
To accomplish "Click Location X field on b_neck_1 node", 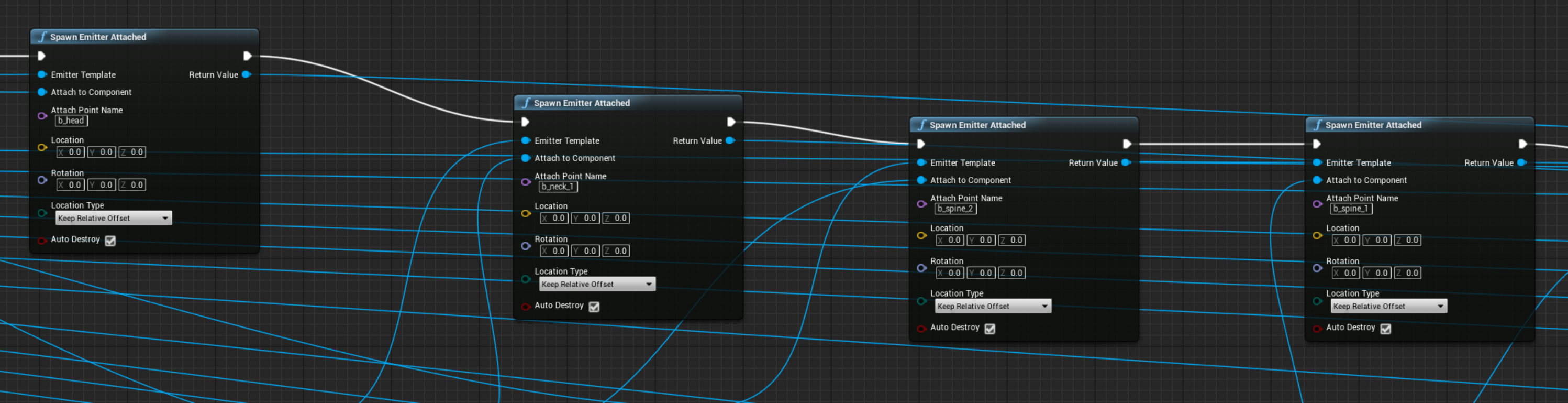I will coord(554,218).
